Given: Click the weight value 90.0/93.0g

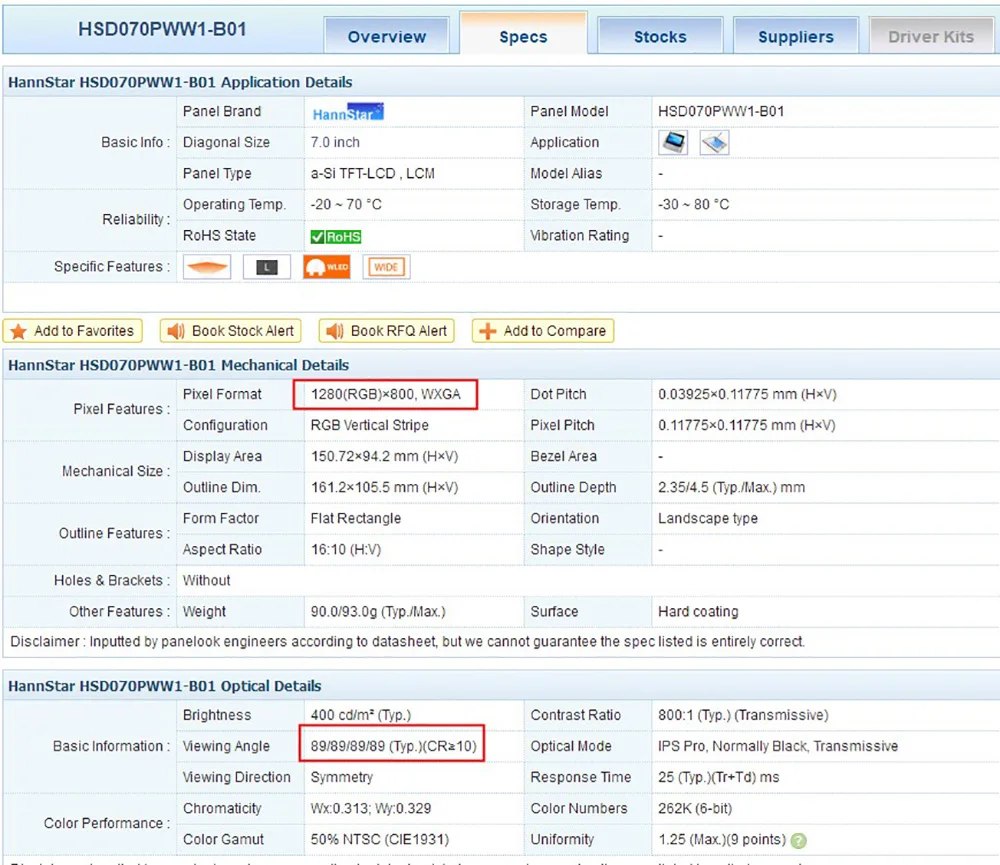Looking at the screenshot, I should [378, 611].
